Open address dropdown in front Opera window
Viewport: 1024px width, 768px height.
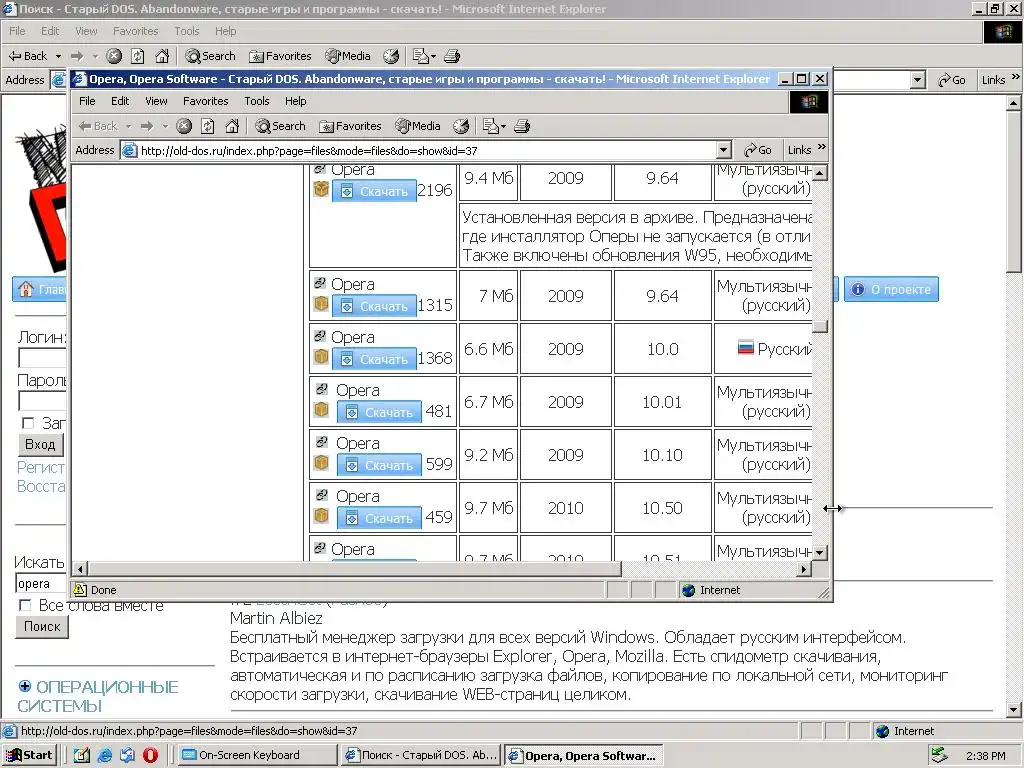pos(723,150)
